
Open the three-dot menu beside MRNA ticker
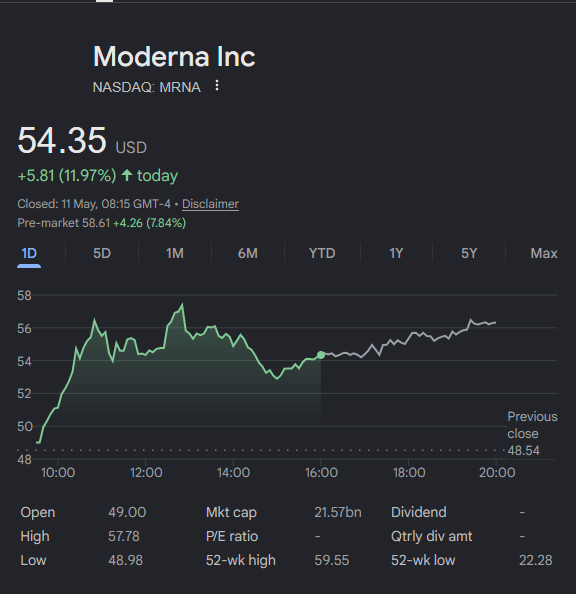[x=217, y=86]
